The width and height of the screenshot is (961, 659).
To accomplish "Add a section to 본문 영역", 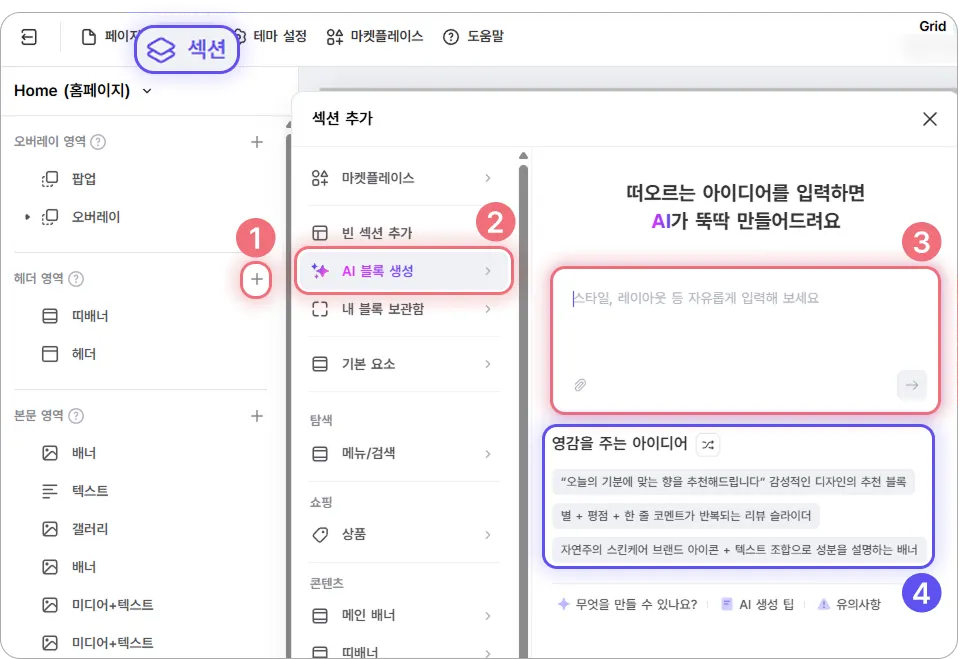I will tap(257, 416).
